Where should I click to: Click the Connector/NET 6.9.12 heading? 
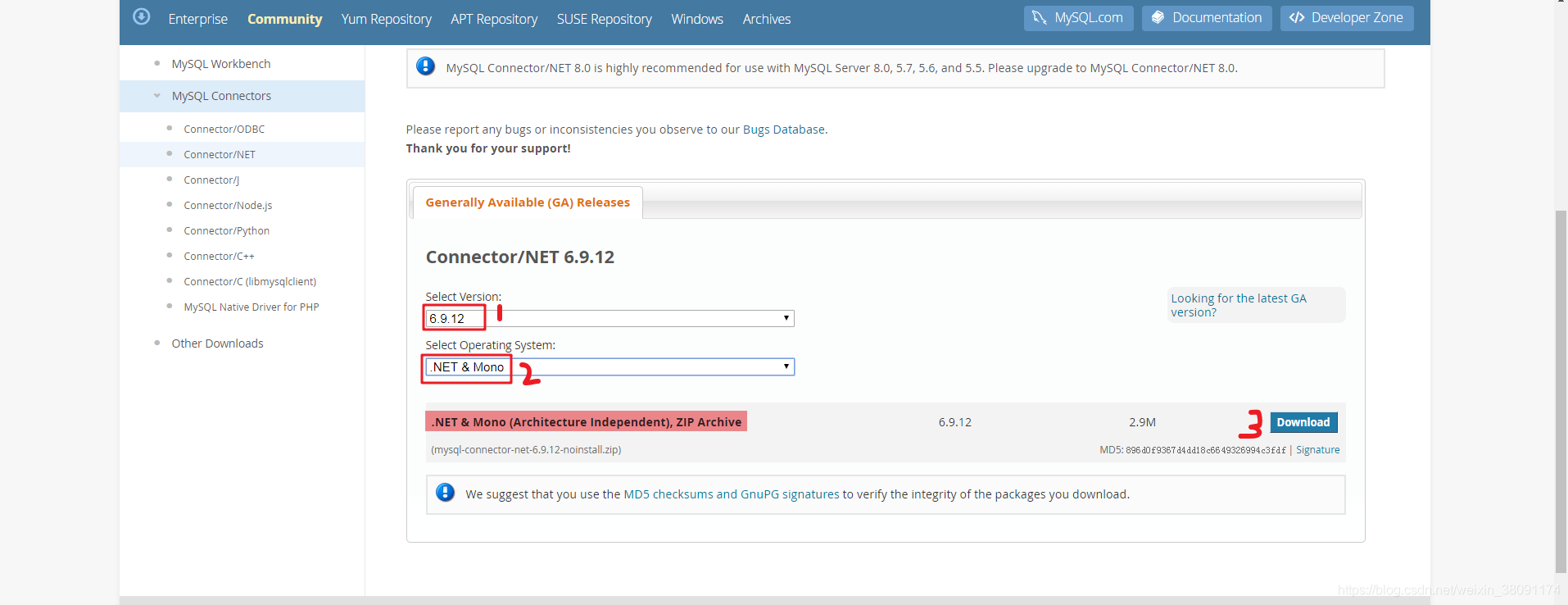(x=519, y=257)
